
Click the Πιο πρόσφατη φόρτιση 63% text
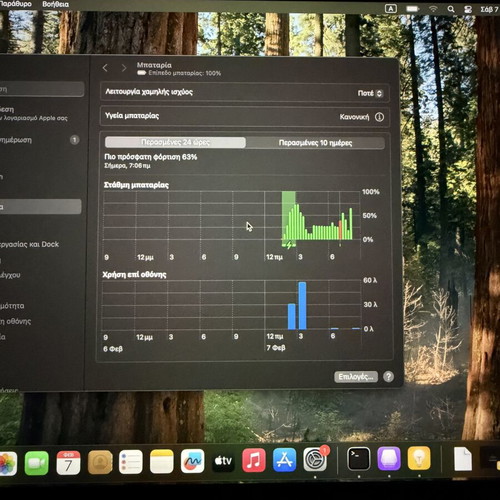click(x=151, y=157)
